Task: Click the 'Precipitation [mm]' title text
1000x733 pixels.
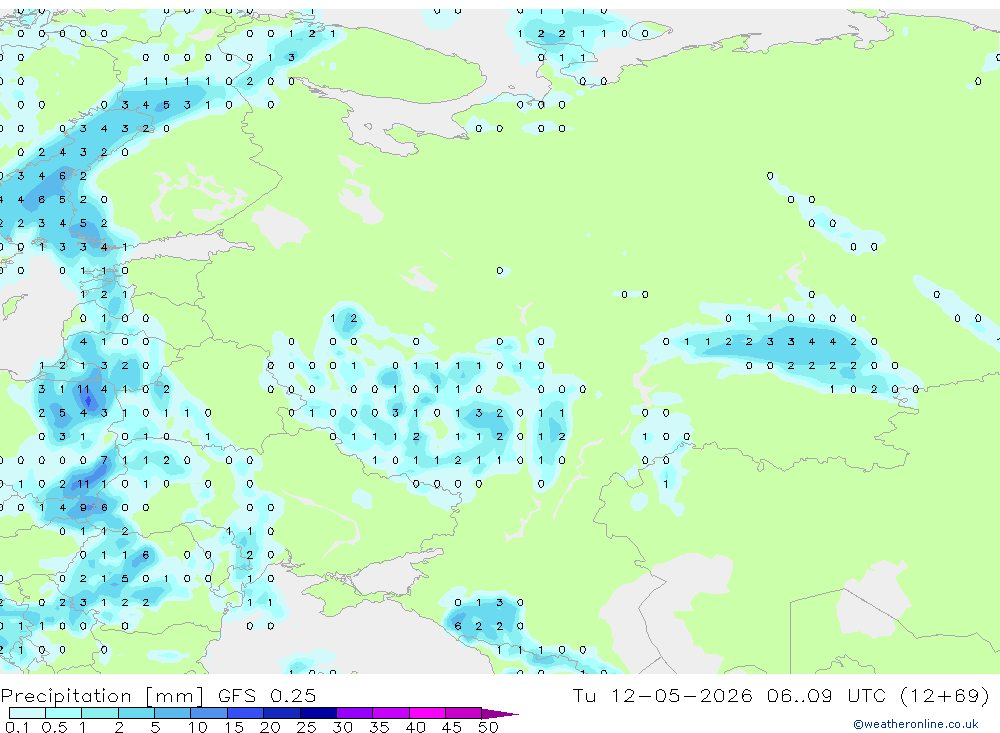Action: pos(102,696)
